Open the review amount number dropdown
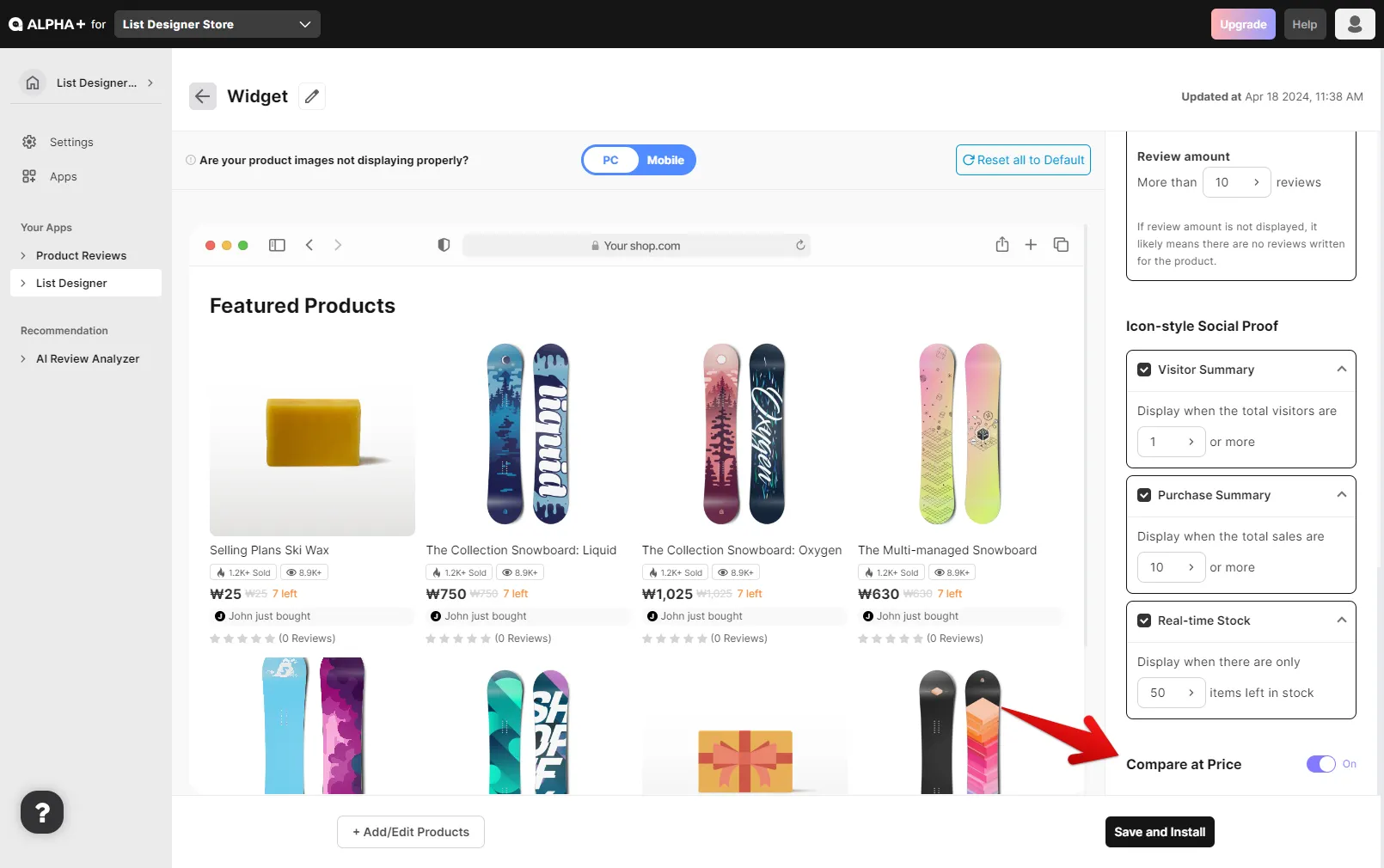 click(1236, 182)
